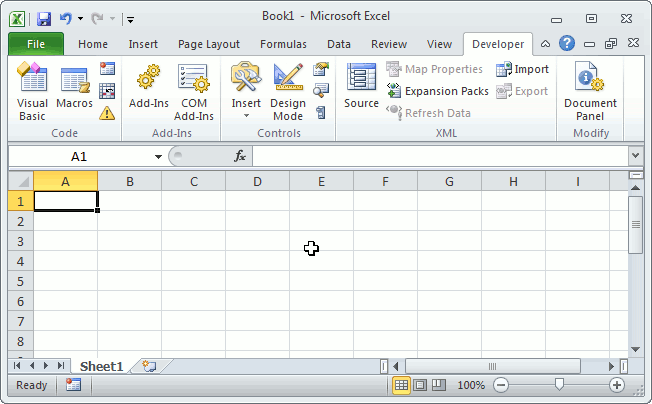This screenshot has width=652, height=404.
Task: Select row 5 header
Action: 20,281
